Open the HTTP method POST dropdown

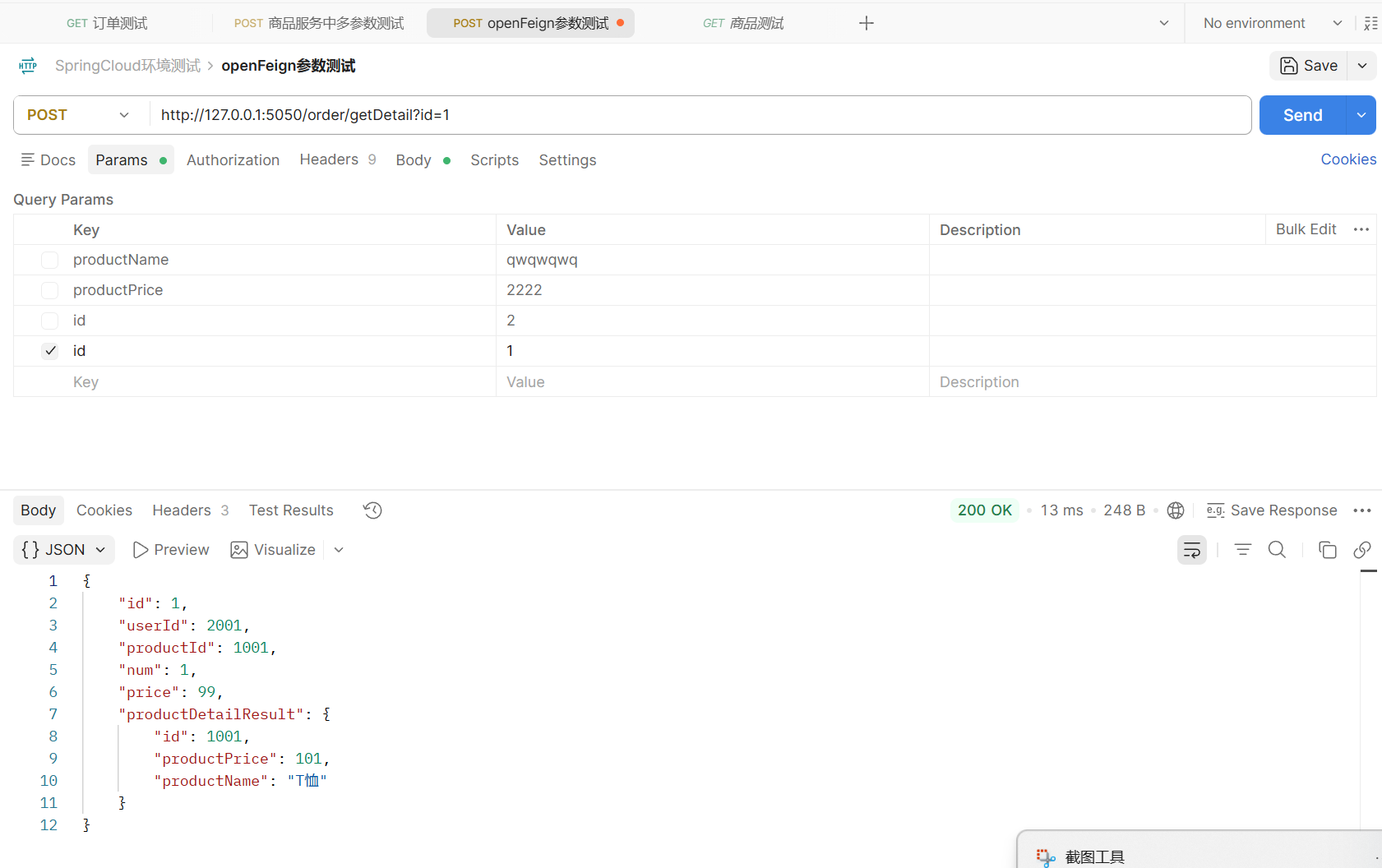coord(81,115)
